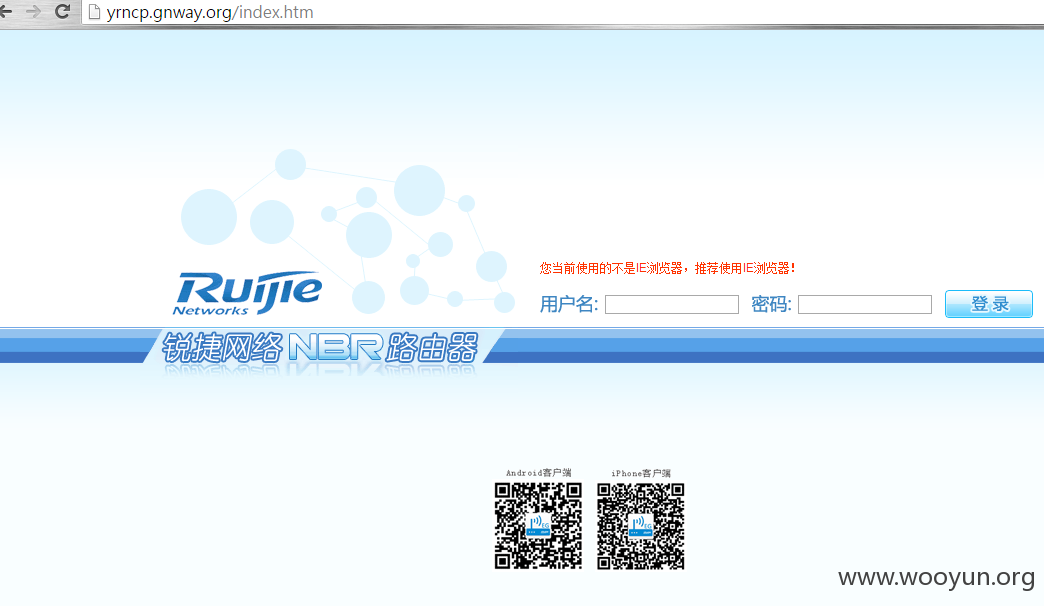1044x606 pixels.
Task: Click the 用户名 label
Action: click(x=569, y=304)
